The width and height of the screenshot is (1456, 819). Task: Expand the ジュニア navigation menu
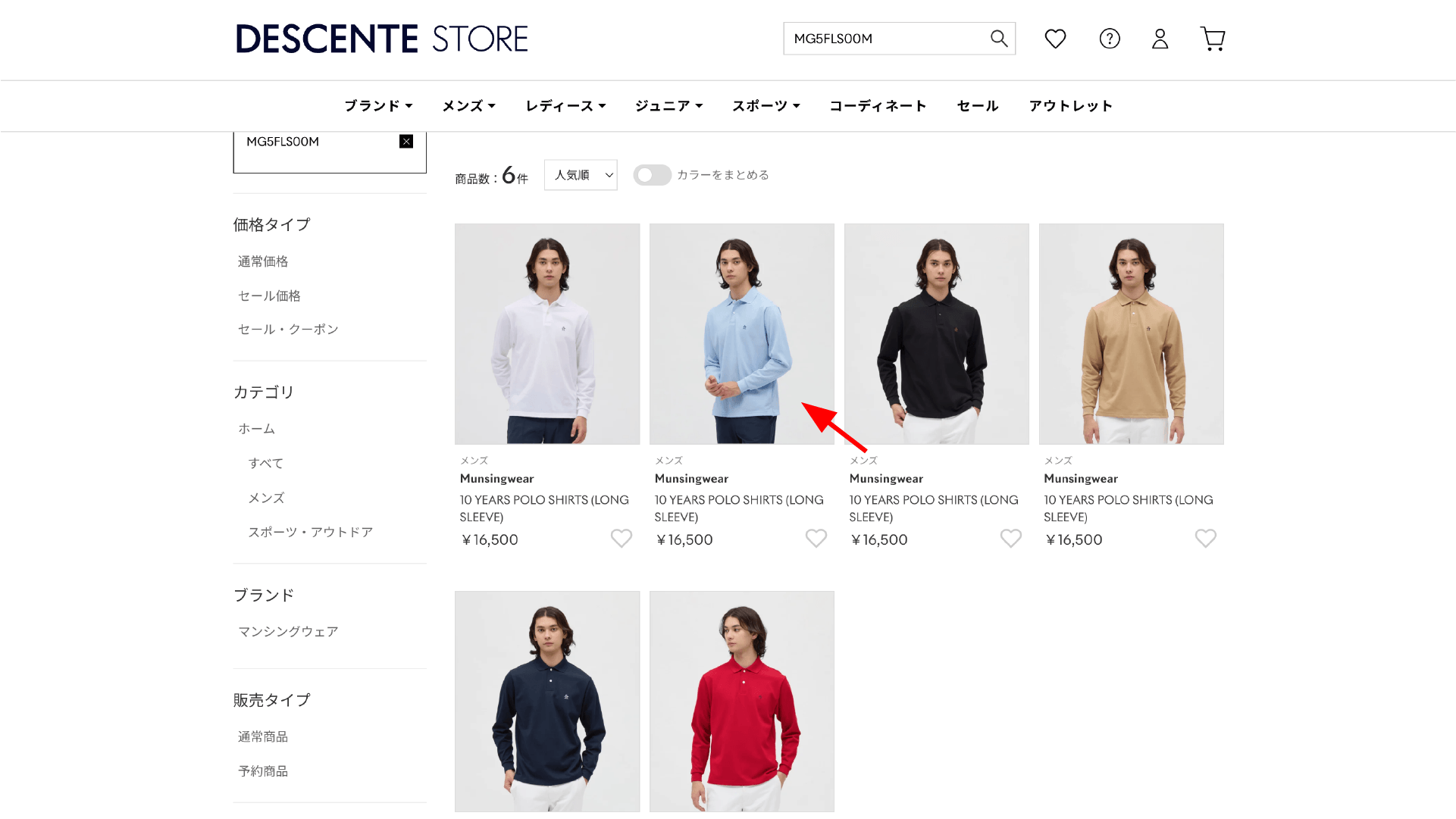669,106
